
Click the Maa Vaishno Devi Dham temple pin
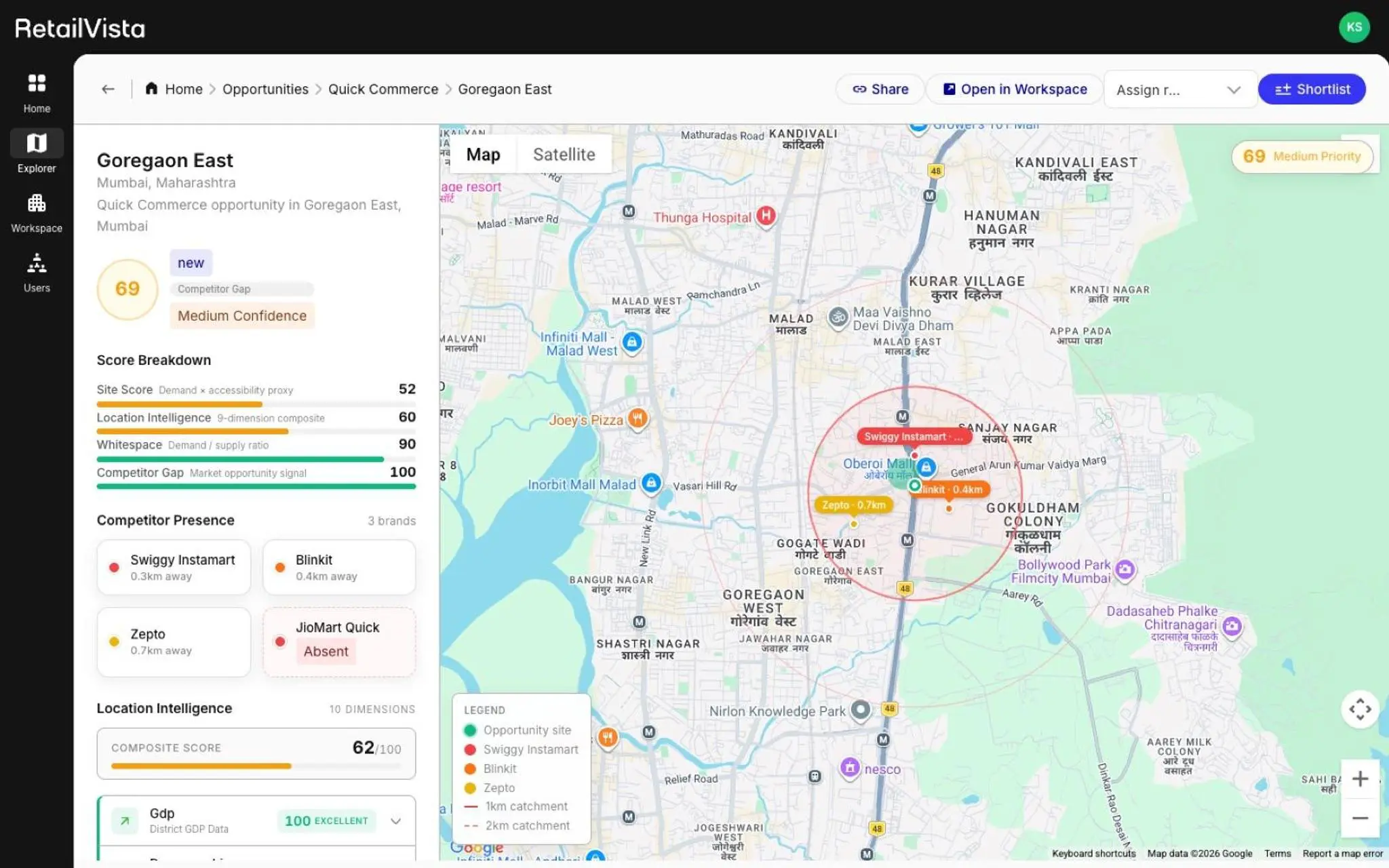click(838, 317)
